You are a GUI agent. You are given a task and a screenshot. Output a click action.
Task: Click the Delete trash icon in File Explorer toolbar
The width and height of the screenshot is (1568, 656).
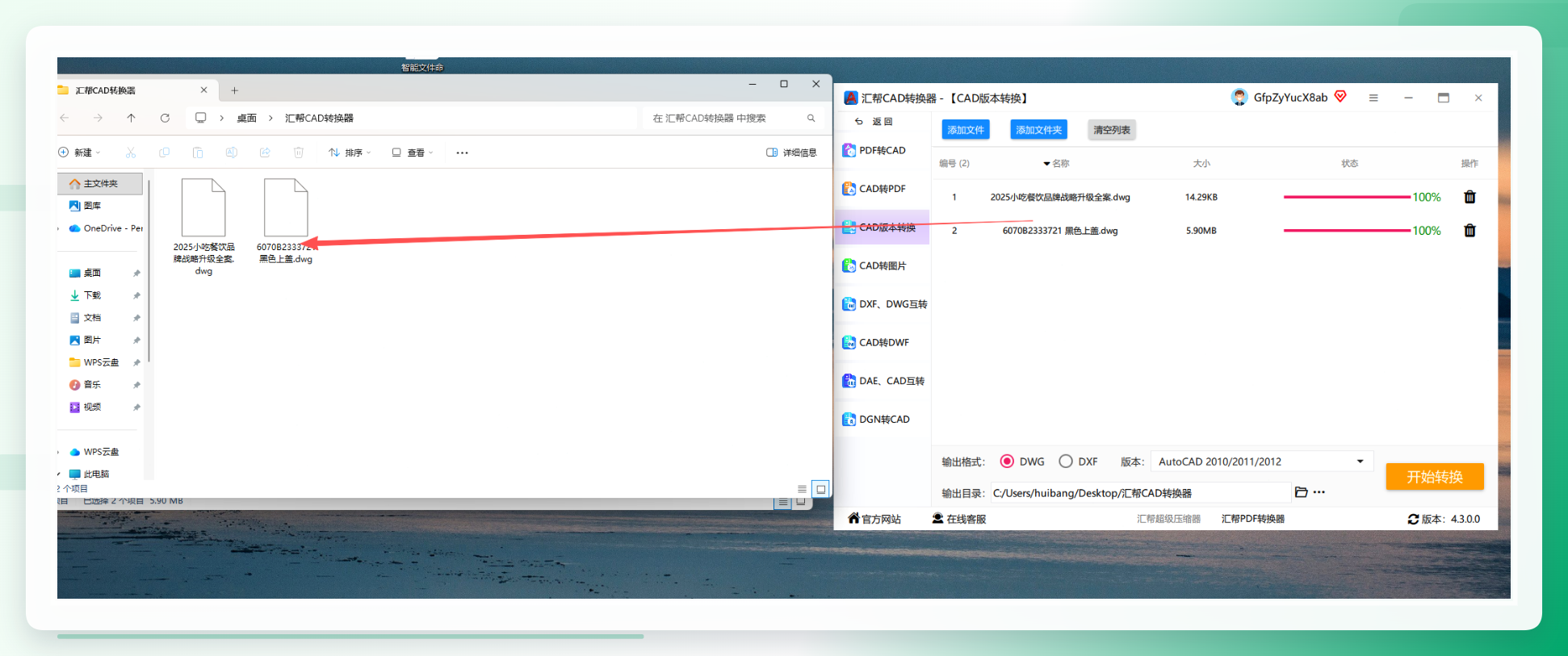click(x=298, y=153)
